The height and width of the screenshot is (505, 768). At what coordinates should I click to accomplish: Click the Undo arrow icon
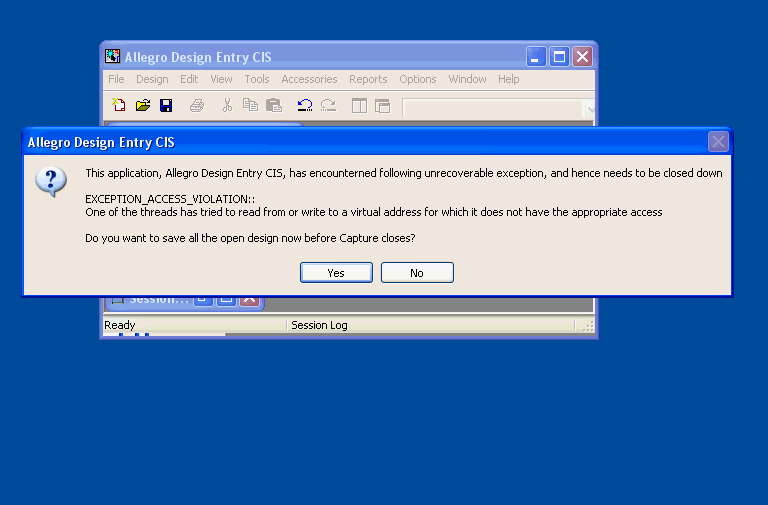pos(305,105)
